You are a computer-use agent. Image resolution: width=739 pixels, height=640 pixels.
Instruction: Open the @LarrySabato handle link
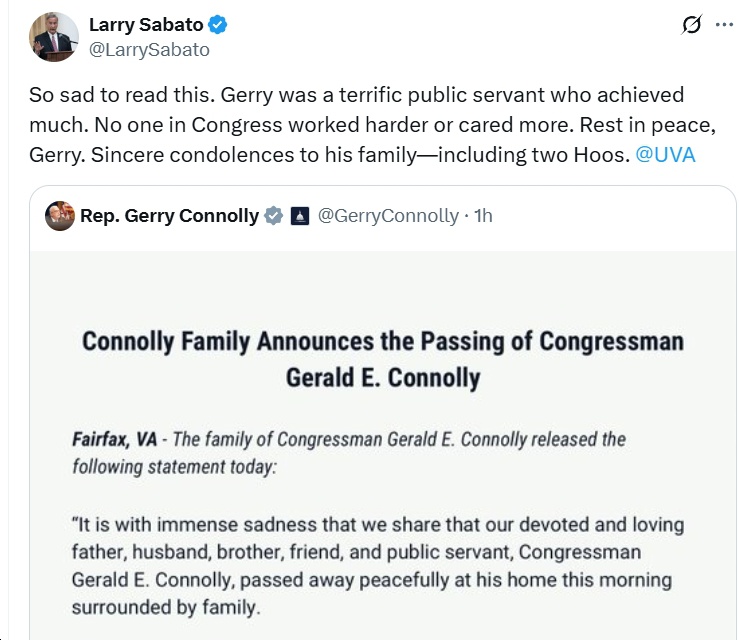(x=149, y=49)
